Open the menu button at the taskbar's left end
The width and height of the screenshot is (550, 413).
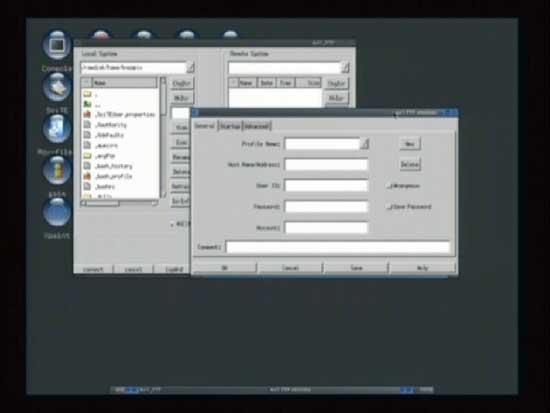pyautogui.click(x=120, y=389)
